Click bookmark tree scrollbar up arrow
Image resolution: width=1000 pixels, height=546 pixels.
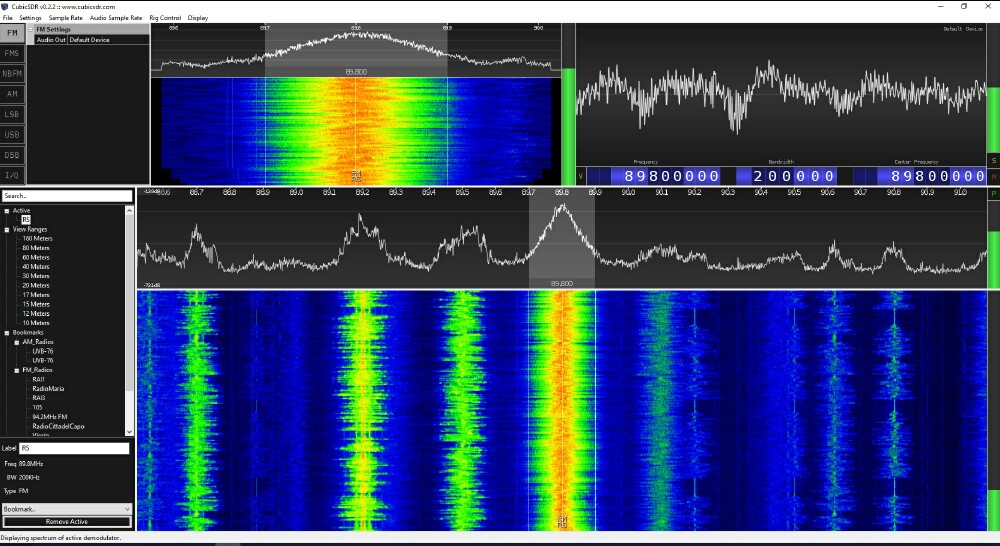(129, 210)
